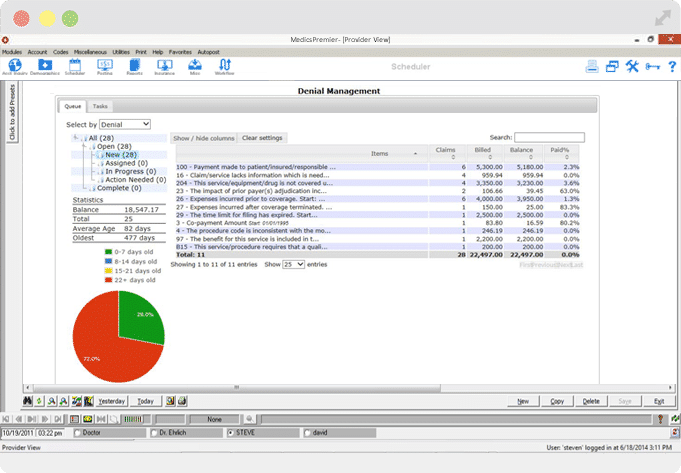
Task: Switch to the Queue tab
Action: (73, 106)
